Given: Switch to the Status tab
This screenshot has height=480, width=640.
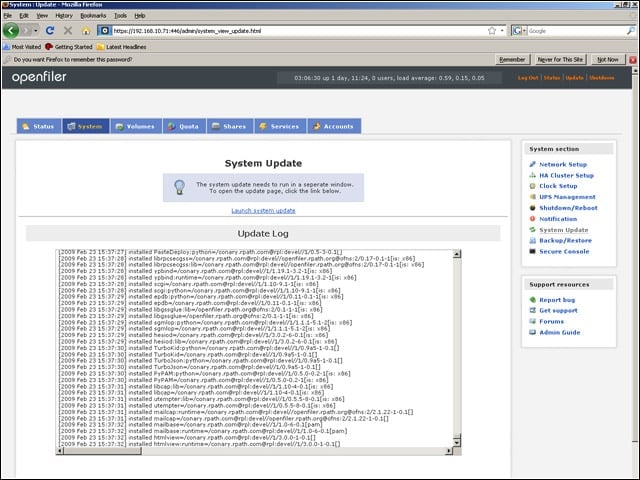Looking at the screenshot, I should (39, 126).
